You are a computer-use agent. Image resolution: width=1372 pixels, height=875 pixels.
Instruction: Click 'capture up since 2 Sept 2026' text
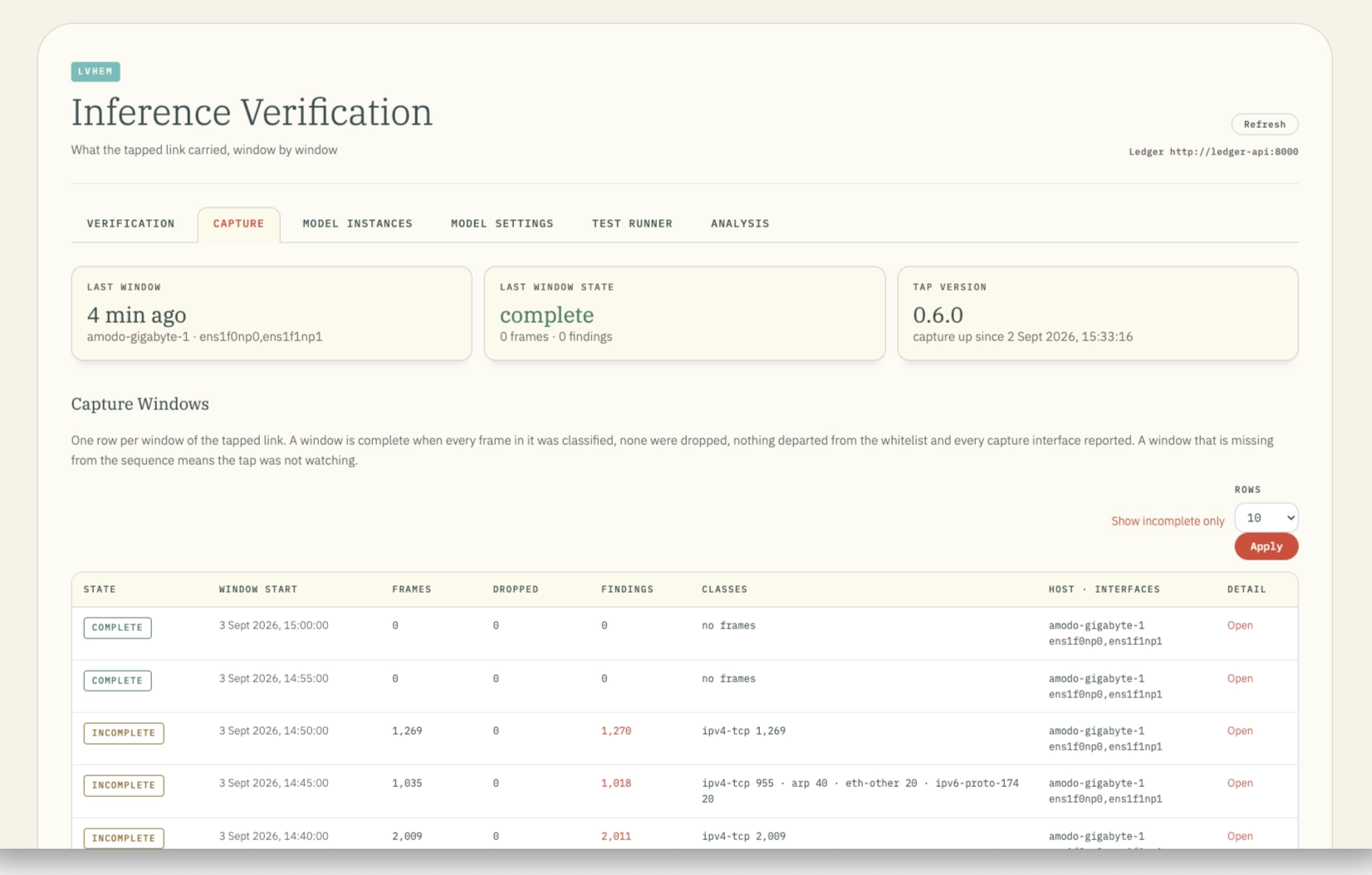1022,337
